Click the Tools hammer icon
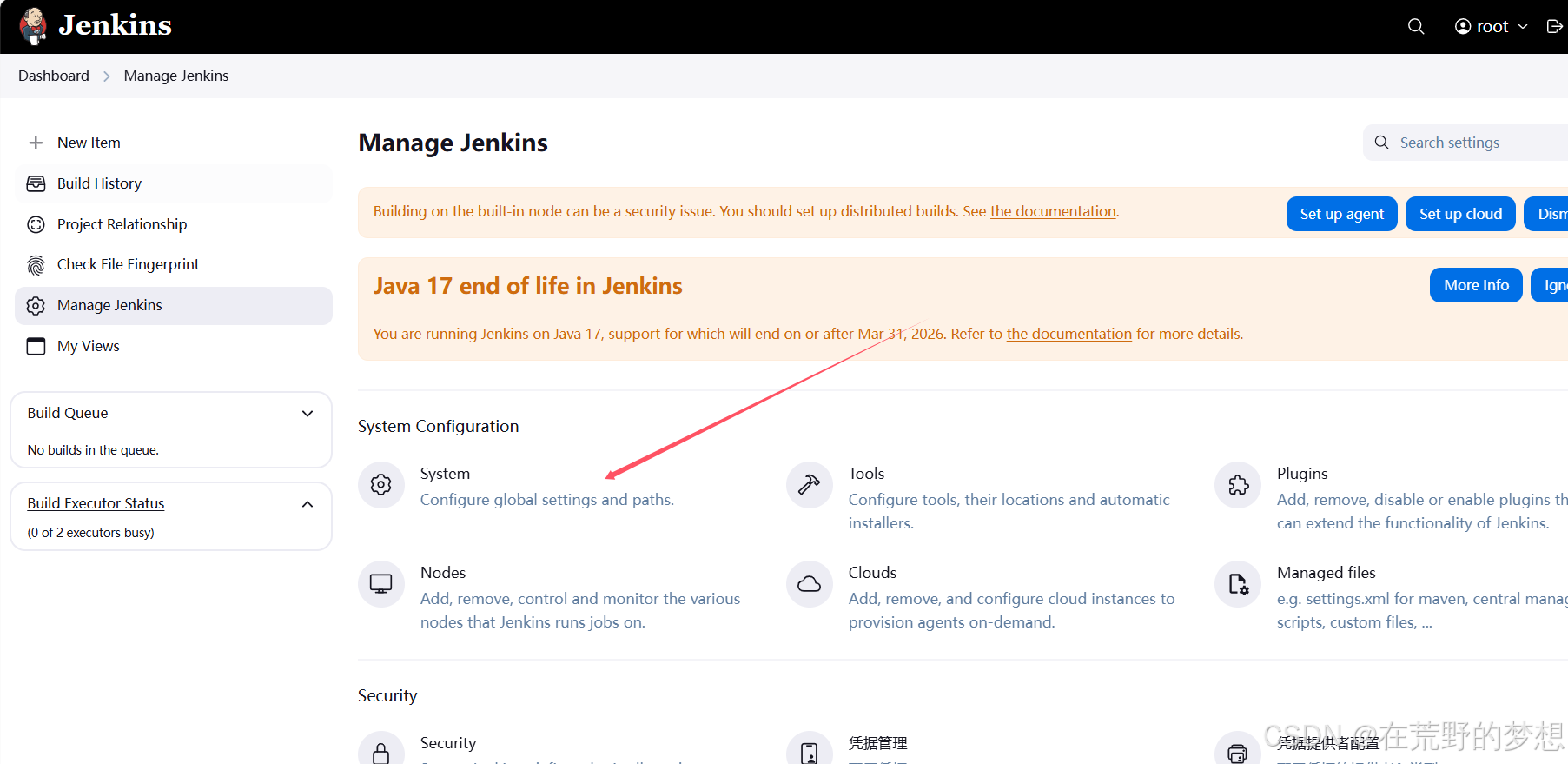 tap(810, 484)
